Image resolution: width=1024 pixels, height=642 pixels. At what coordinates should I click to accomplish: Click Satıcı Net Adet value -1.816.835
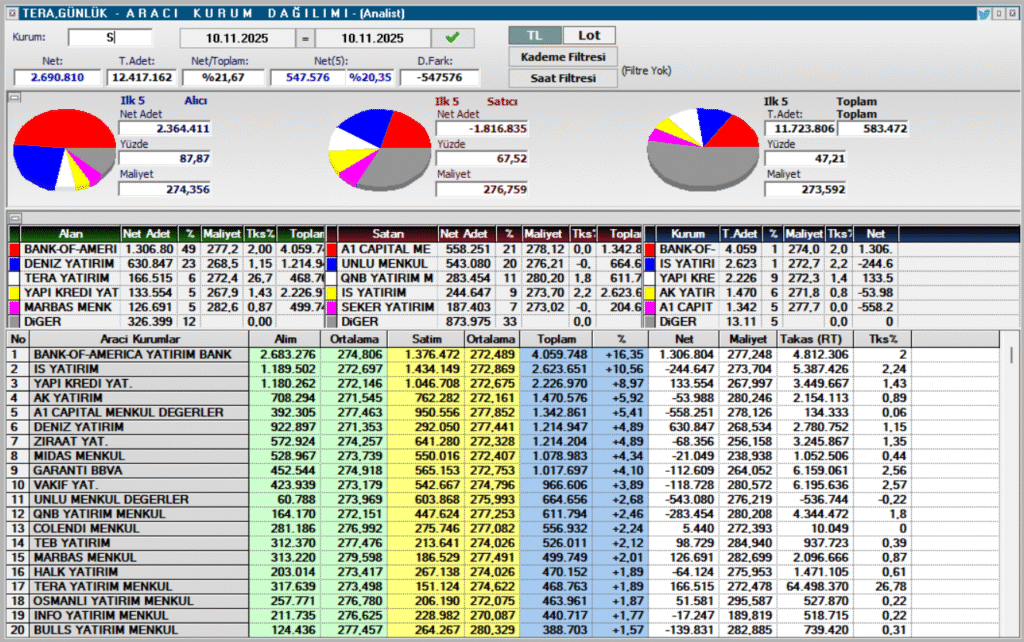482,129
